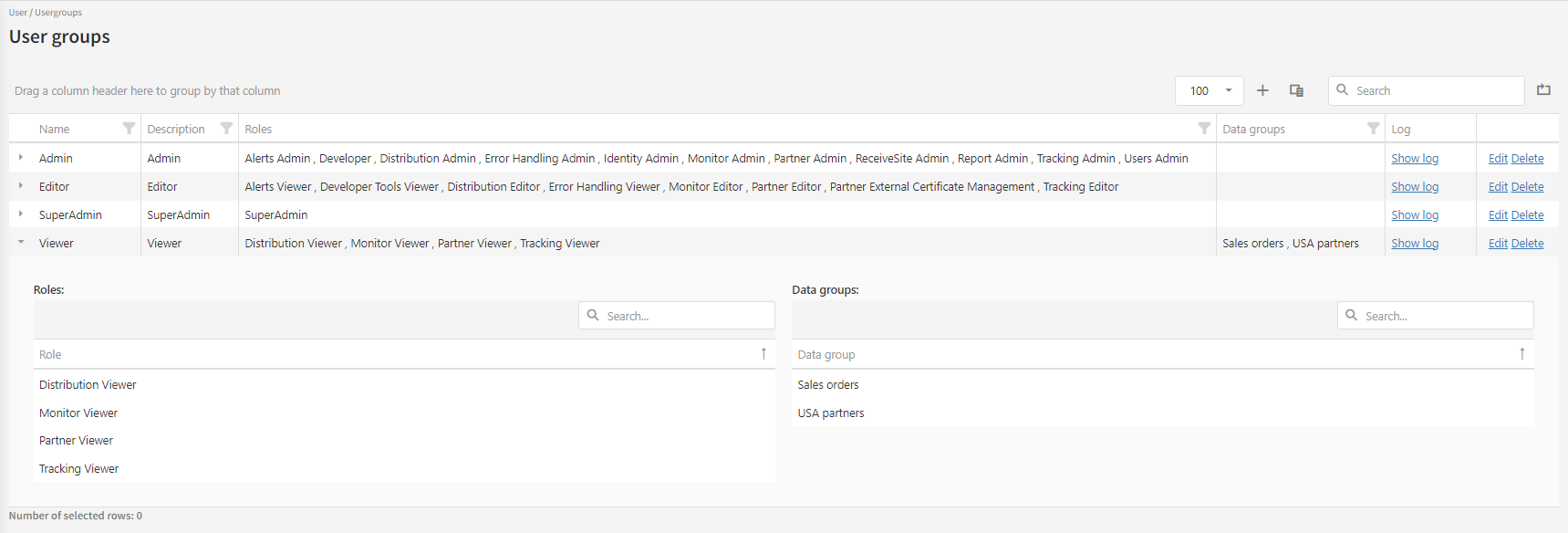This screenshot has width=1568, height=533.
Task: Click the export icon beside the search box
Action: (x=1543, y=89)
